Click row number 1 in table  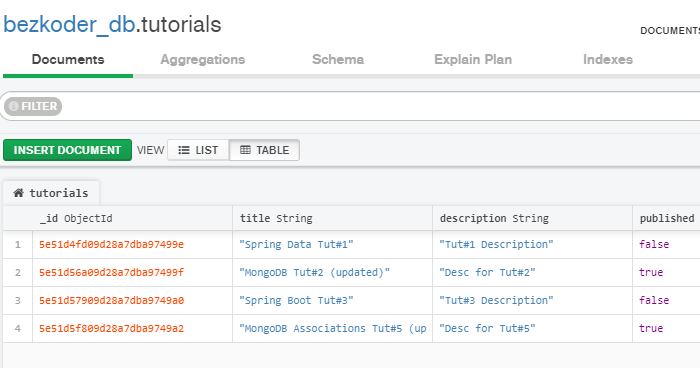click(x=18, y=245)
